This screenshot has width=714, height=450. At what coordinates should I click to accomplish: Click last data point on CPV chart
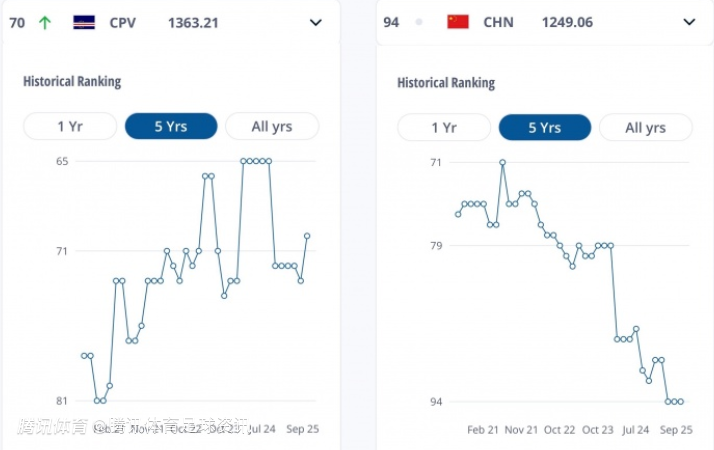(307, 236)
